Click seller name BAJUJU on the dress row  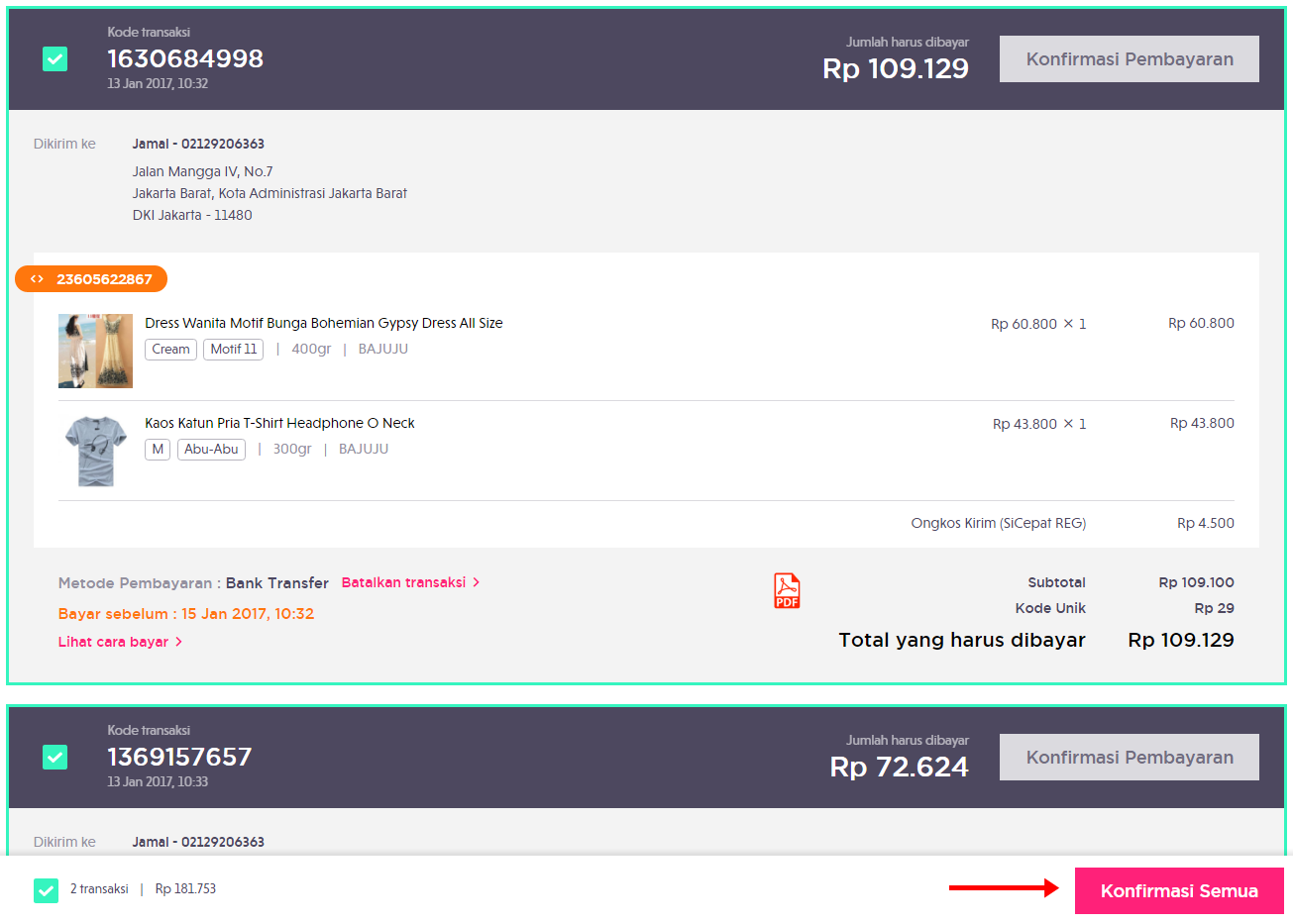383,349
